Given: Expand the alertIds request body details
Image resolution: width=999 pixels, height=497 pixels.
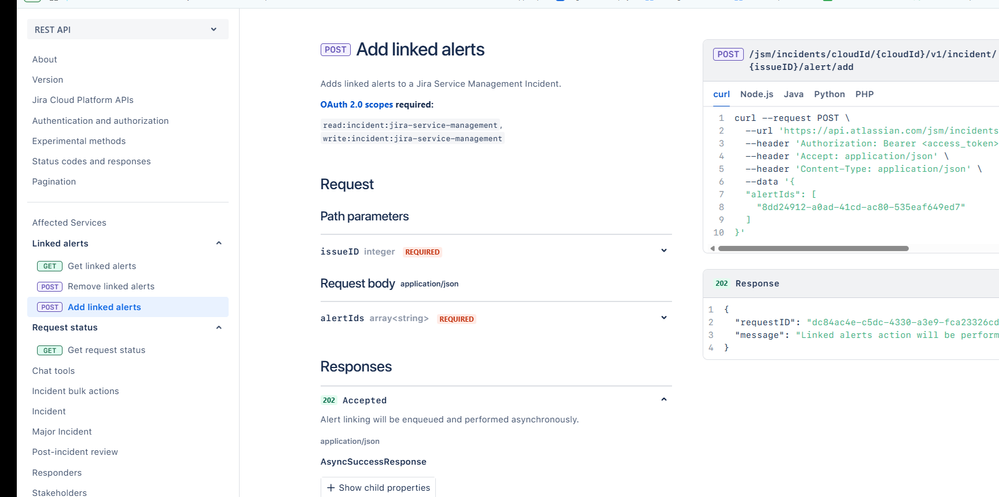Looking at the screenshot, I should pos(664,317).
